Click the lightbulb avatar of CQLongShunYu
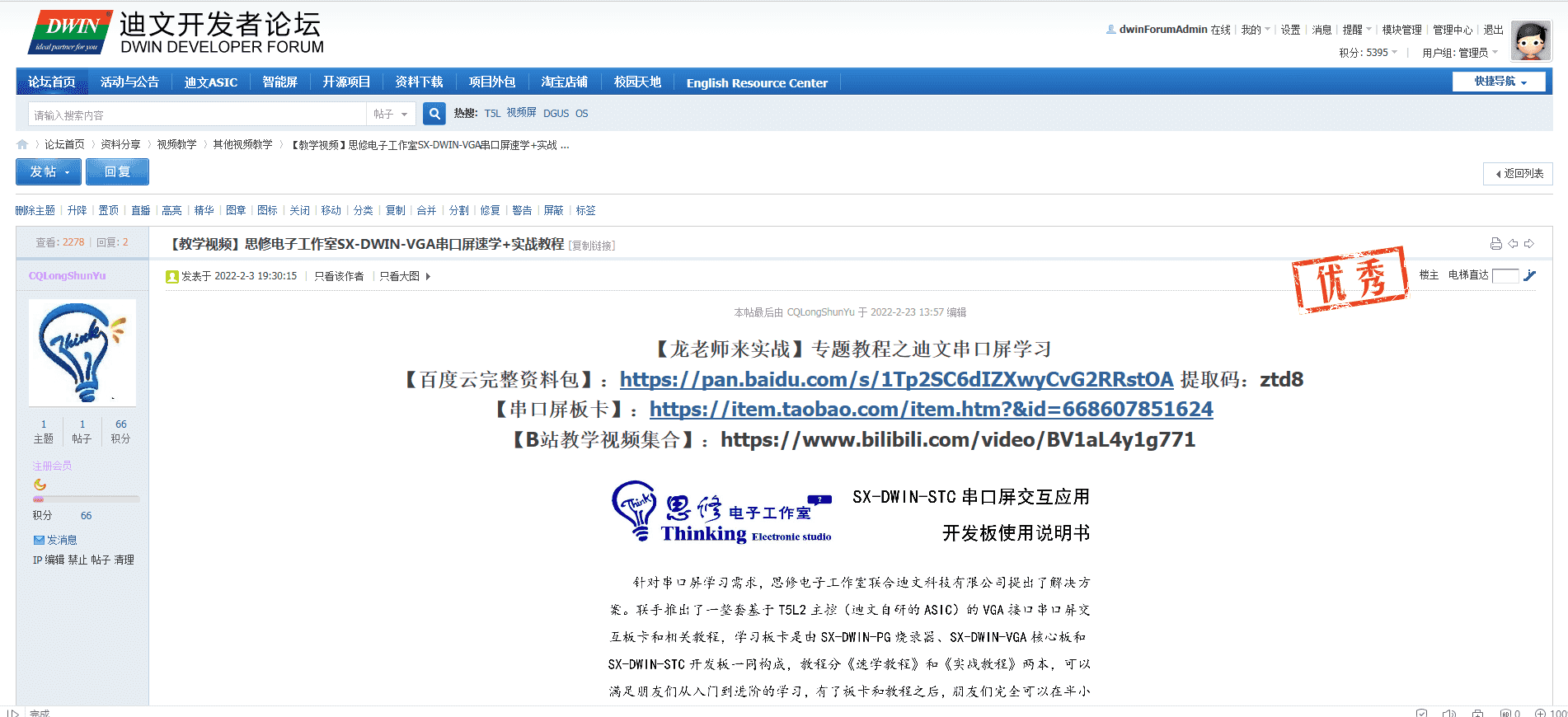 click(x=82, y=352)
